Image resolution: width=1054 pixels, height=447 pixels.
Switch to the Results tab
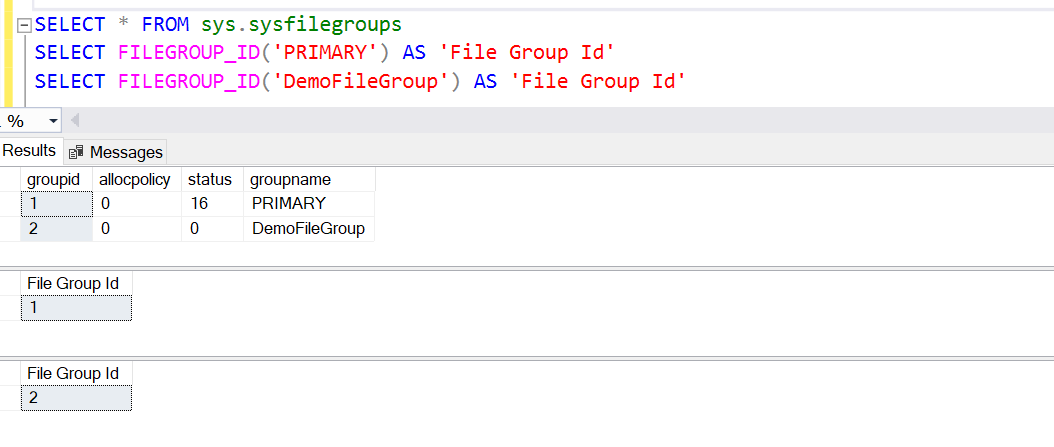pyautogui.click(x=29, y=150)
